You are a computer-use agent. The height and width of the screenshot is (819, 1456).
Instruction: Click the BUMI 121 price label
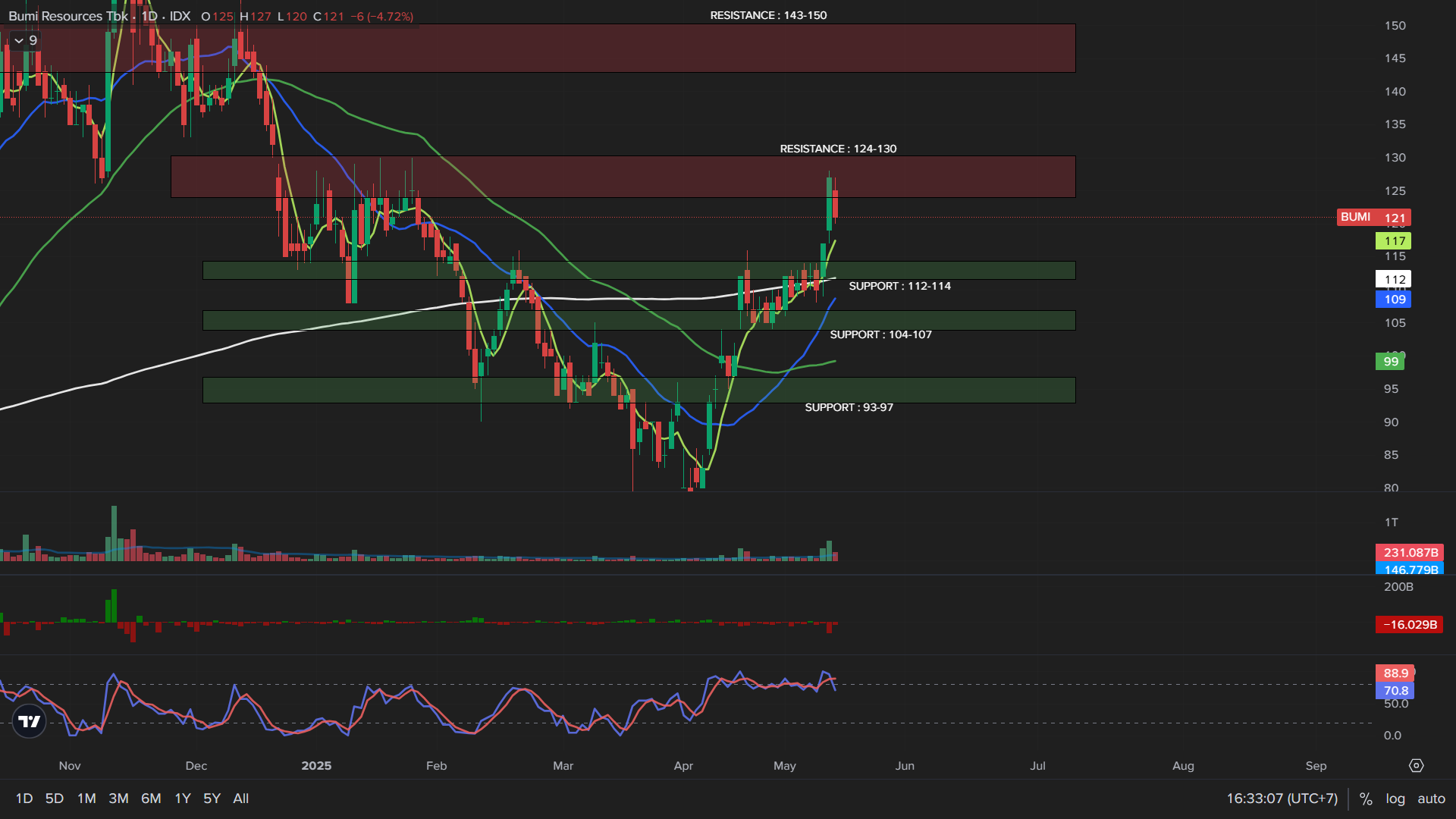pos(1374,218)
